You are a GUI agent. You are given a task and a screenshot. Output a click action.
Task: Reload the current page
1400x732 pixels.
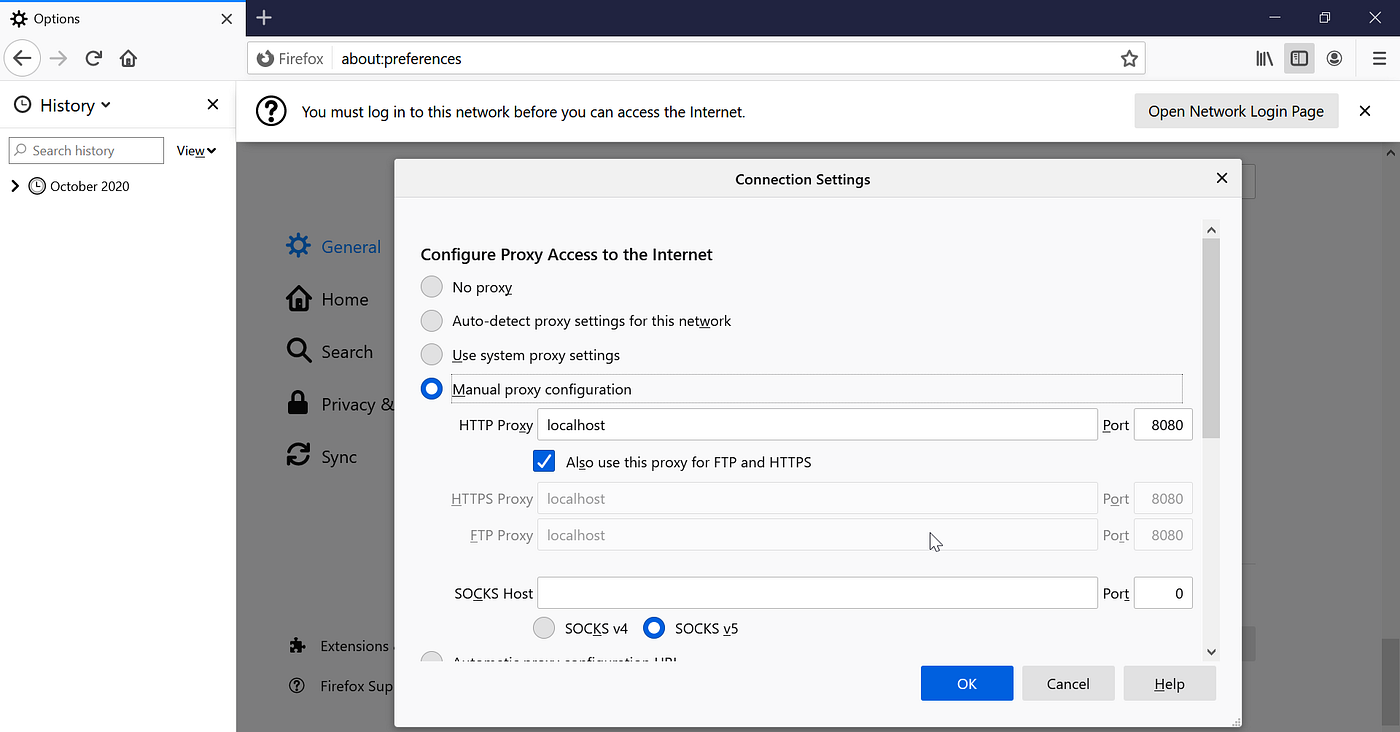[94, 58]
